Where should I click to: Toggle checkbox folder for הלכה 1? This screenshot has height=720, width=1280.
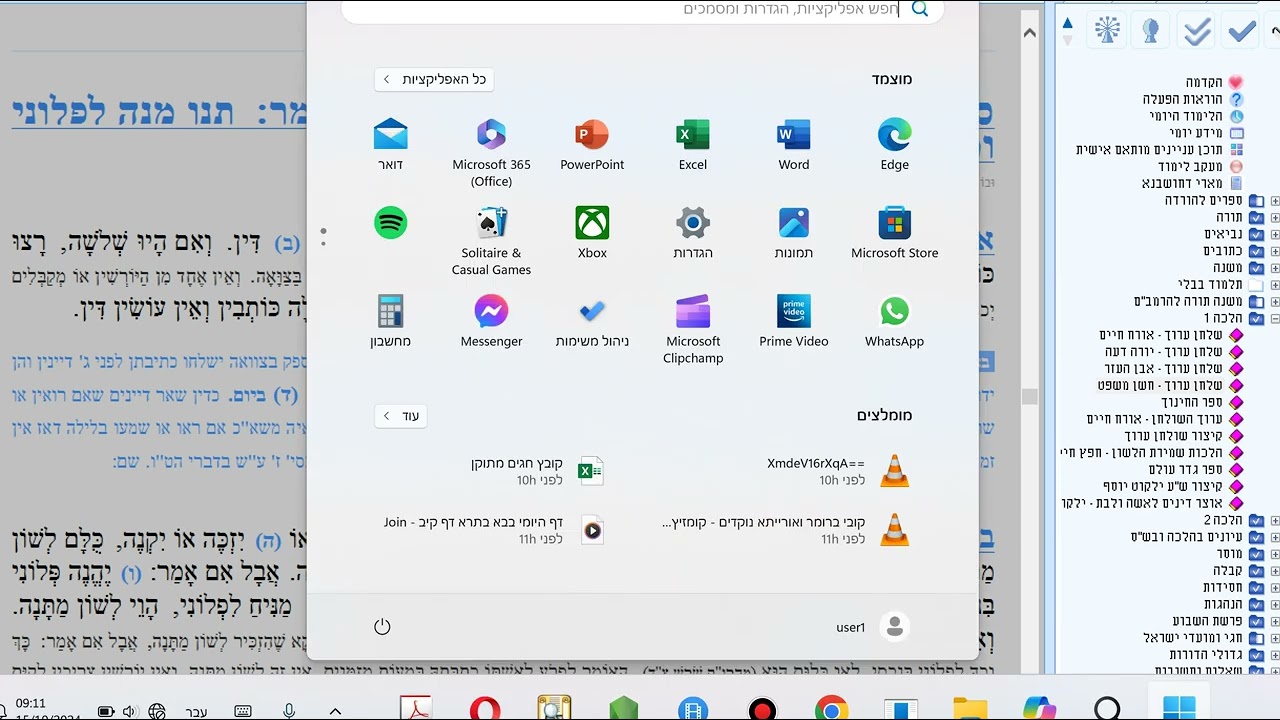1257,319
